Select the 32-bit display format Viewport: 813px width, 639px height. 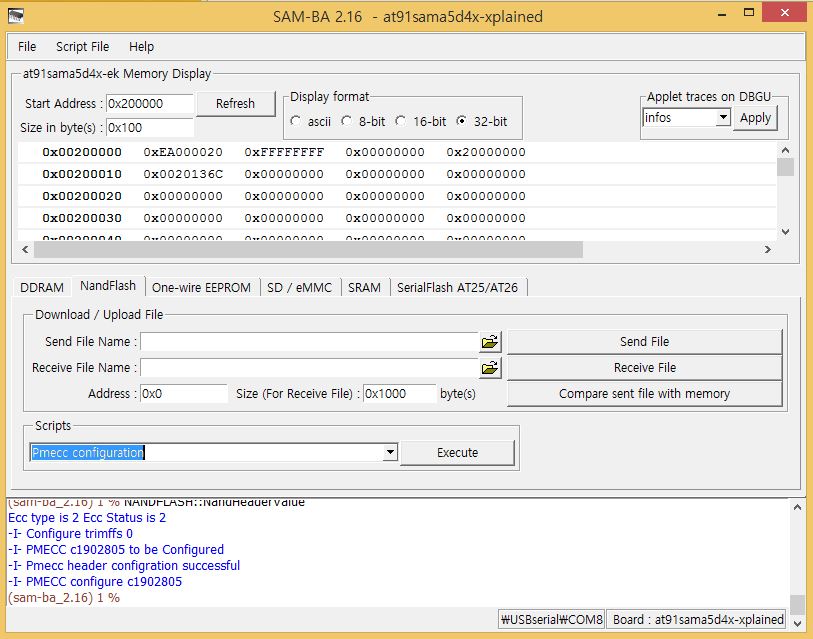pyautogui.click(x=461, y=121)
